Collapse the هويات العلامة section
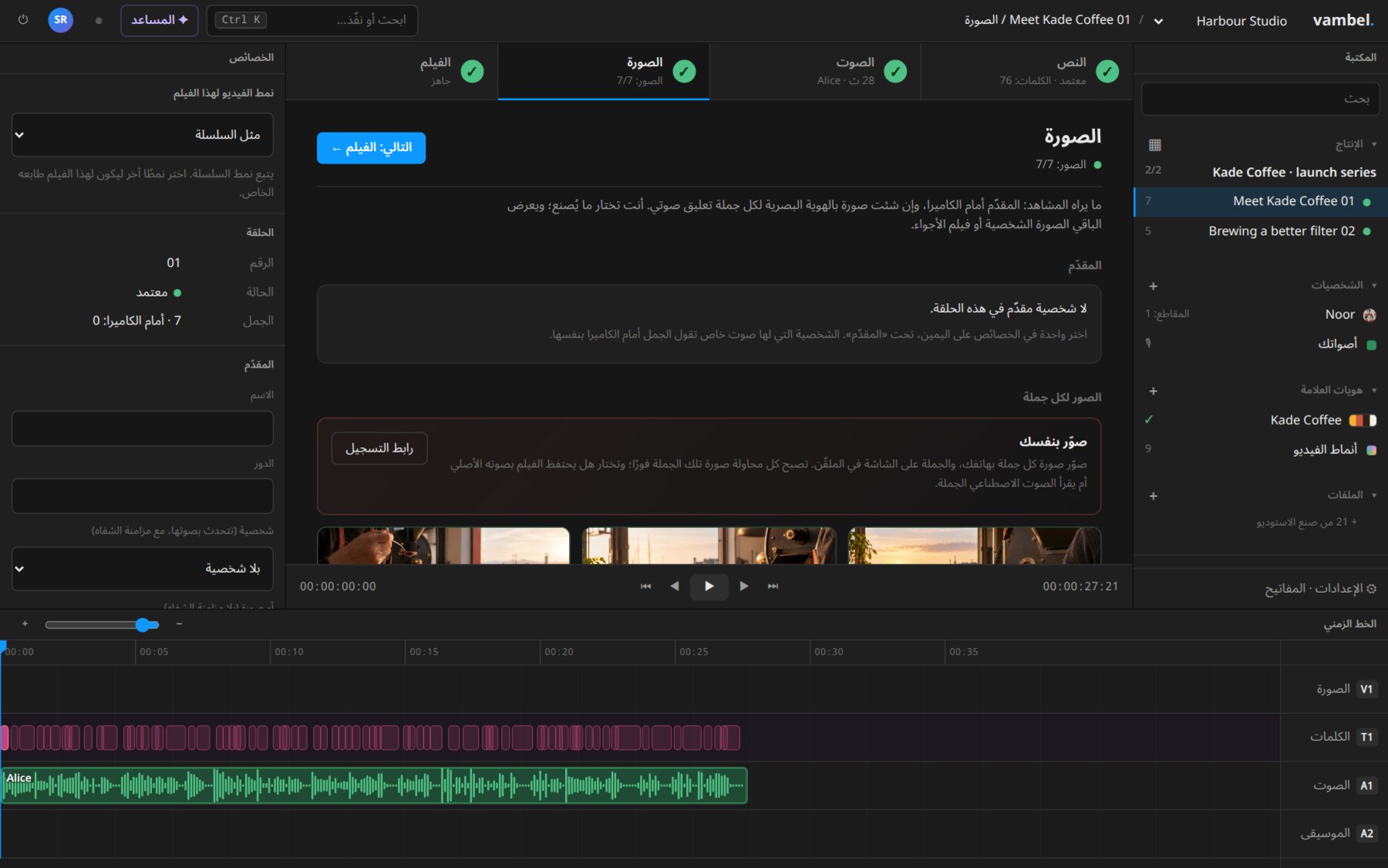The height and width of the screenshot is (868, 1388). 1339,390
